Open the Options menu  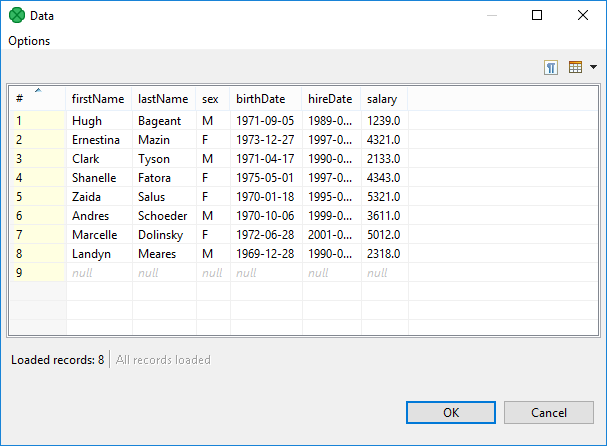tap(29, 41)
